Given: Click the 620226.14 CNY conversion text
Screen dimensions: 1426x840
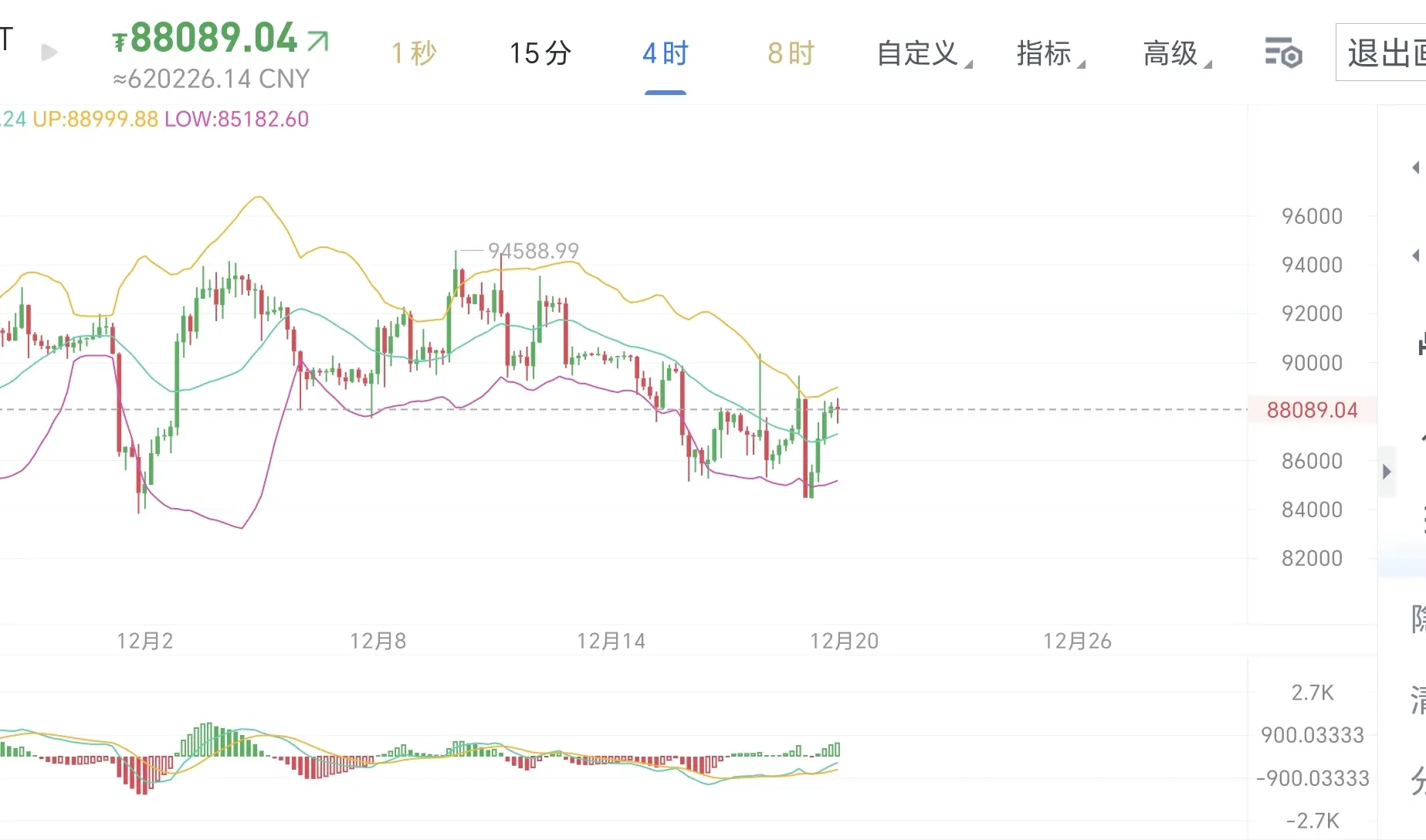Looking at the screenshot, I should click(212, 79).
